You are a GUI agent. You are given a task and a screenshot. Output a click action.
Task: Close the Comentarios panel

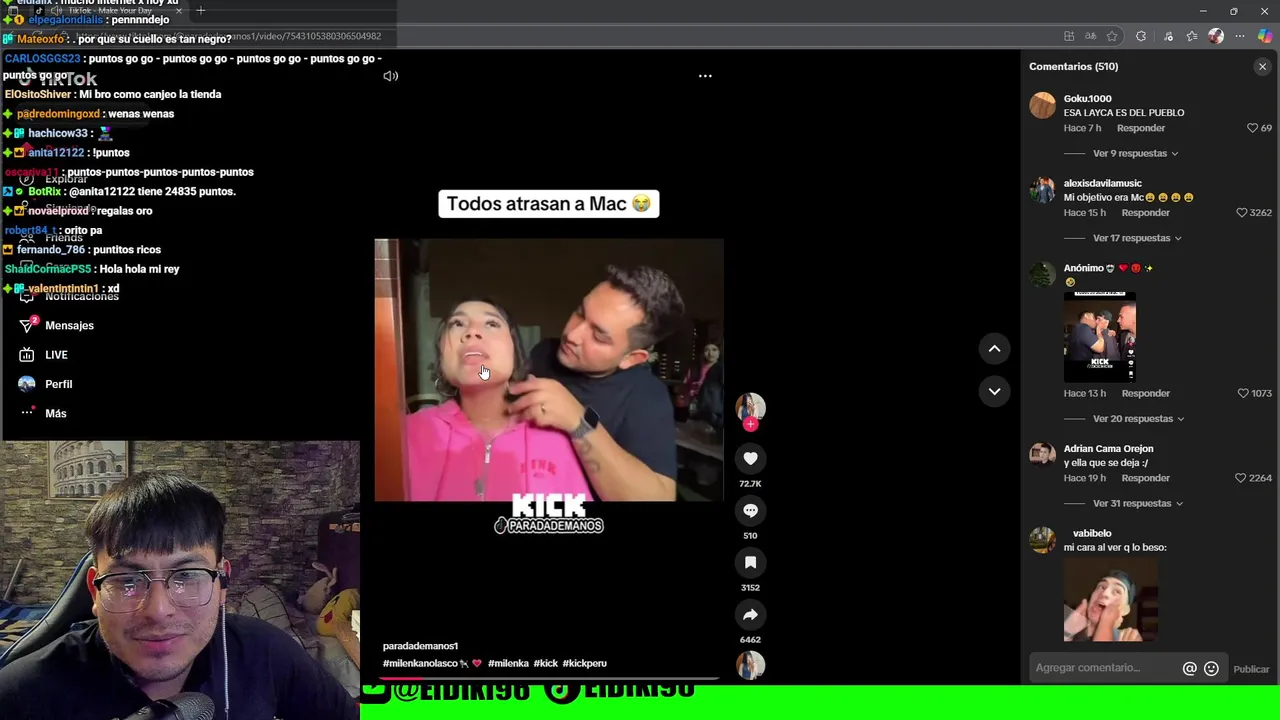point(1262,66)
